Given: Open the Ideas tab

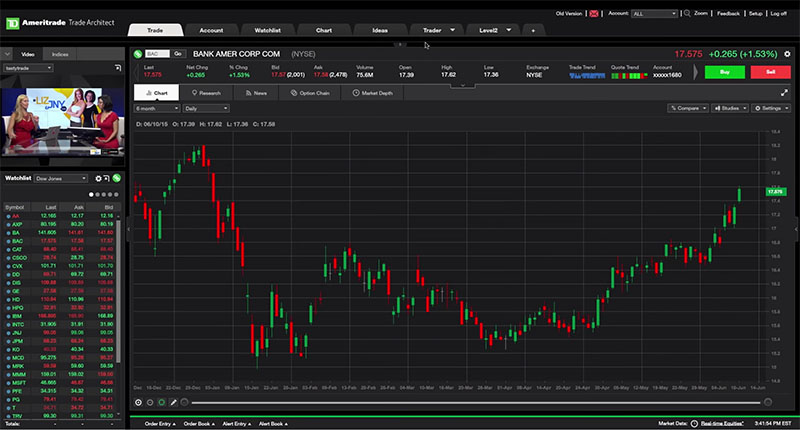Looking at the screenshot, I should [380, 30].
